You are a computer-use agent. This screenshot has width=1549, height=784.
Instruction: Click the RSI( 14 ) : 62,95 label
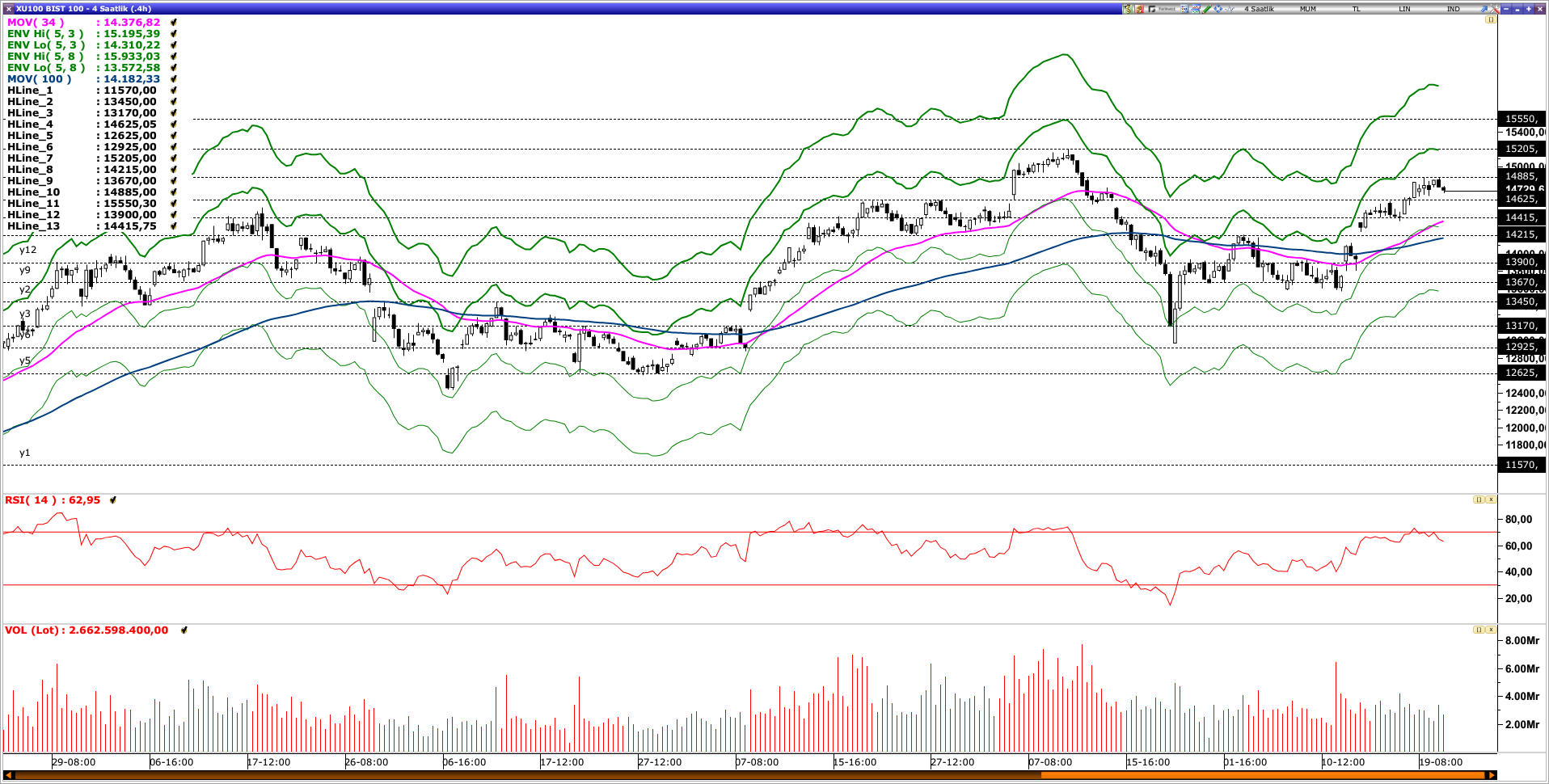tap(53, 500)
